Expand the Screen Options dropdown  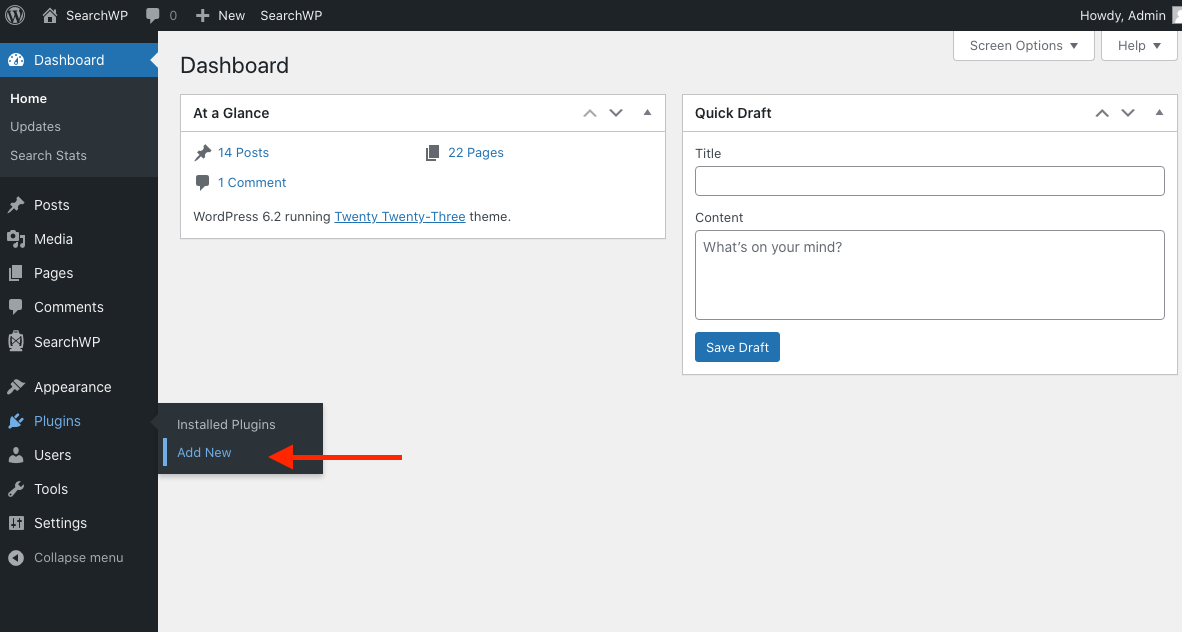(x=1023, y=46)
